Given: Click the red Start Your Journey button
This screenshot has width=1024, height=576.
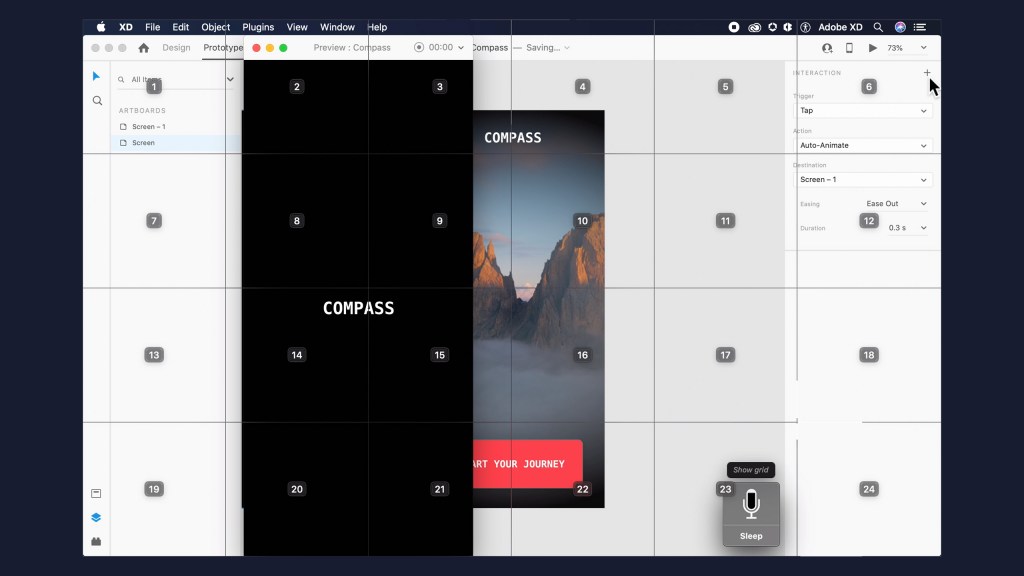Looking at the screenshot, I should [x=527, y=464].
